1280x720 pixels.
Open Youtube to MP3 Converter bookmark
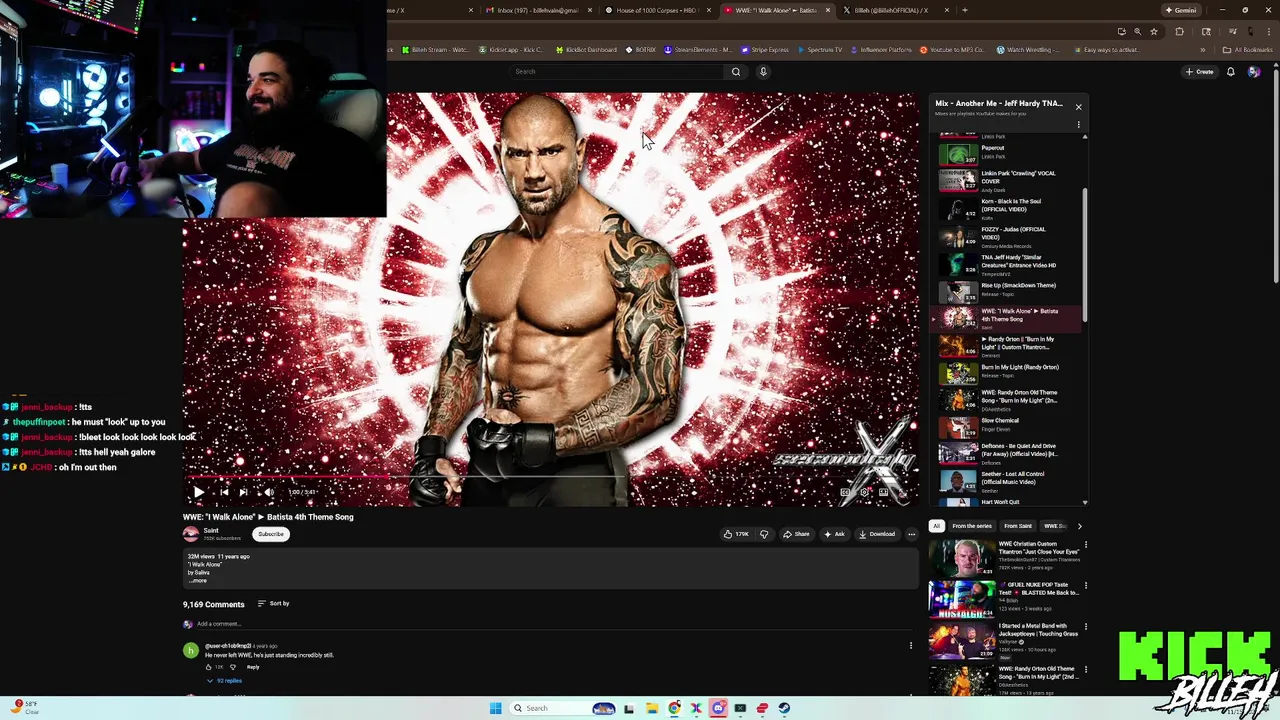tap(952, 49)
